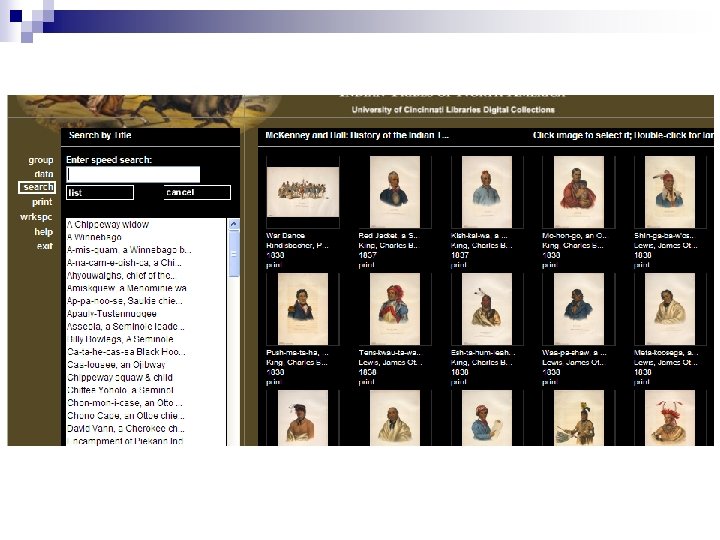Select the Red Jacket portrait thumbnail

[395, 191]
